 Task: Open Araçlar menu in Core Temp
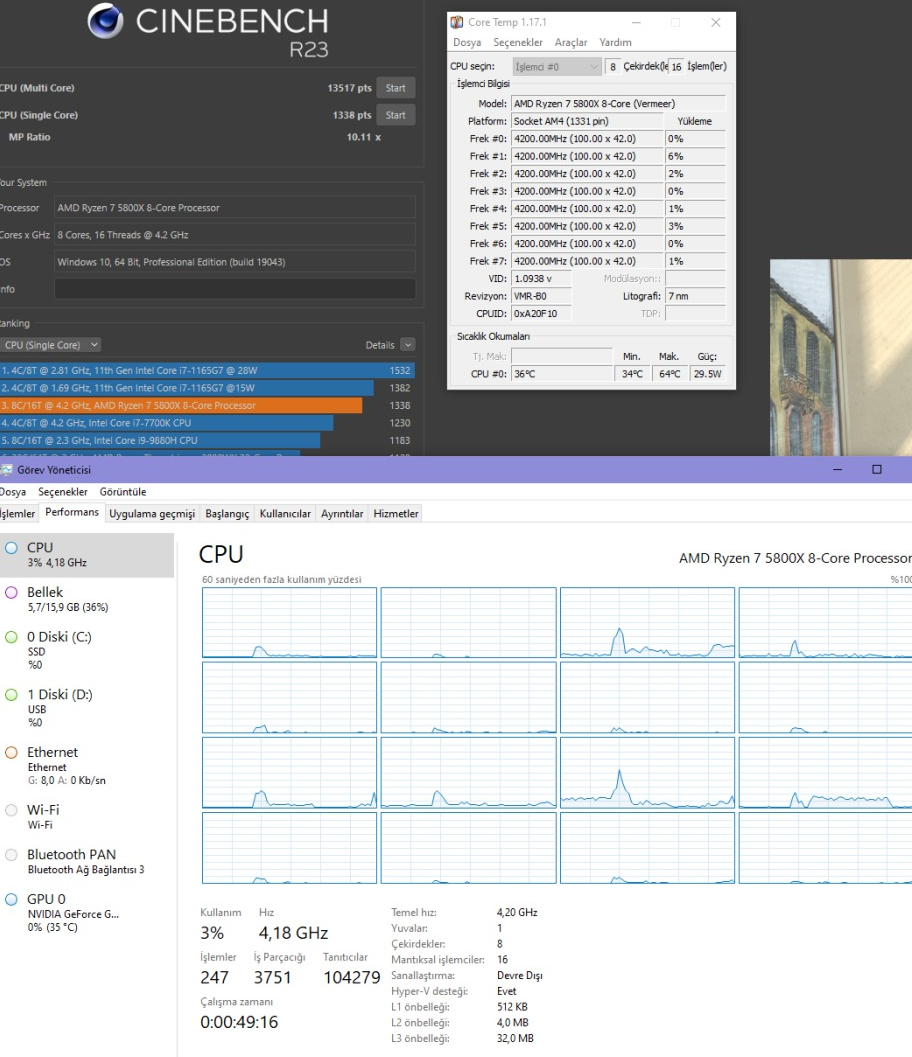click(x=571, y=42)
